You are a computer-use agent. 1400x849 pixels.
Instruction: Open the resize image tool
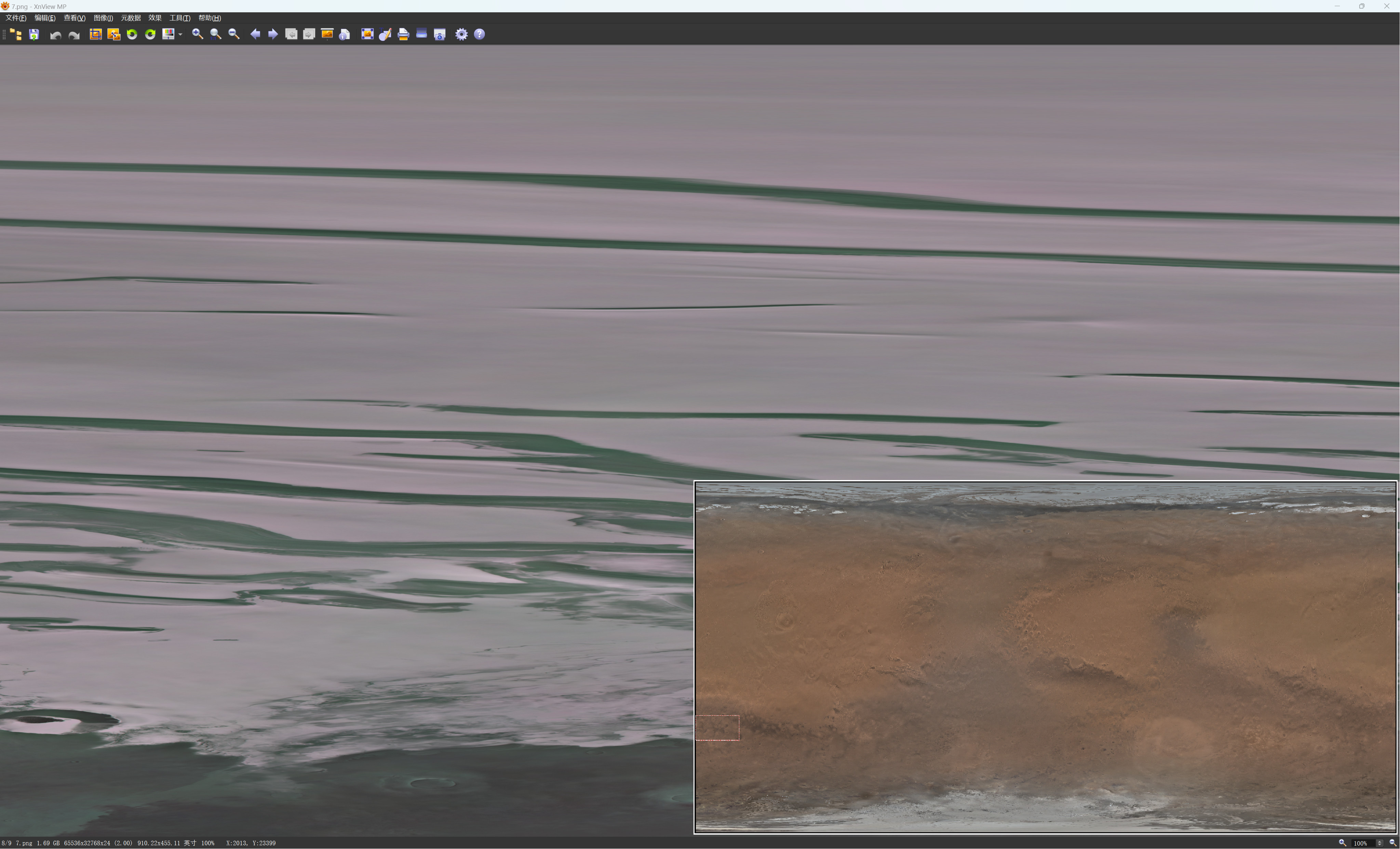[x=113, y=35]
